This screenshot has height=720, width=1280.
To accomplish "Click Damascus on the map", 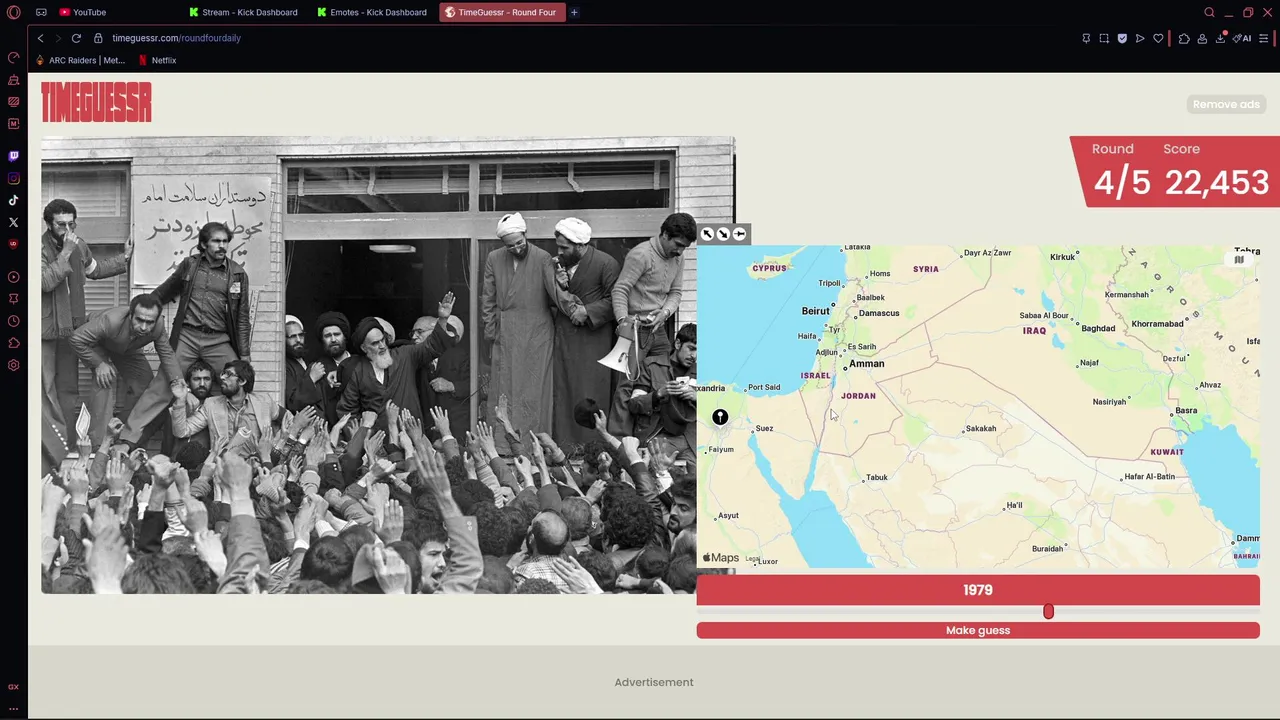I will tap(877, 313).
